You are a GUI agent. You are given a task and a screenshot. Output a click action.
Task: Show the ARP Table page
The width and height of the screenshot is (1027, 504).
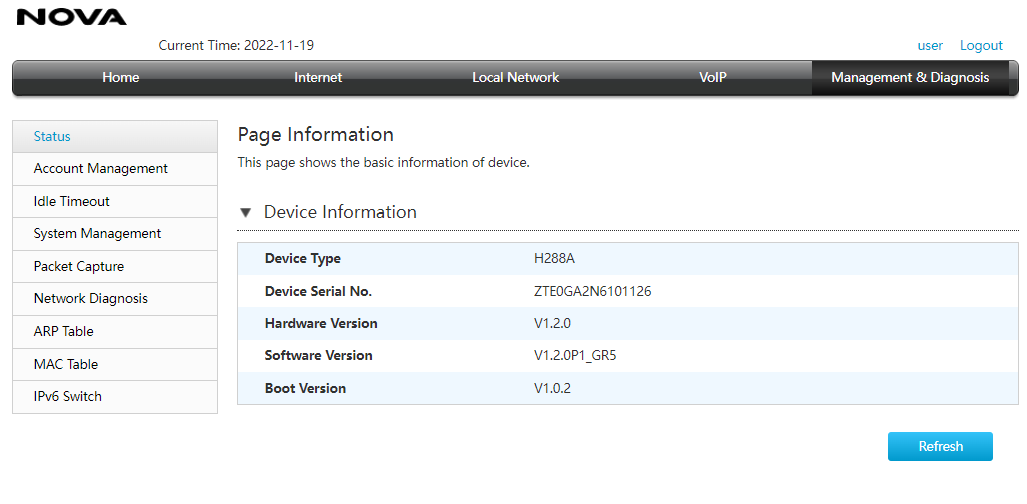pos(115,331)
